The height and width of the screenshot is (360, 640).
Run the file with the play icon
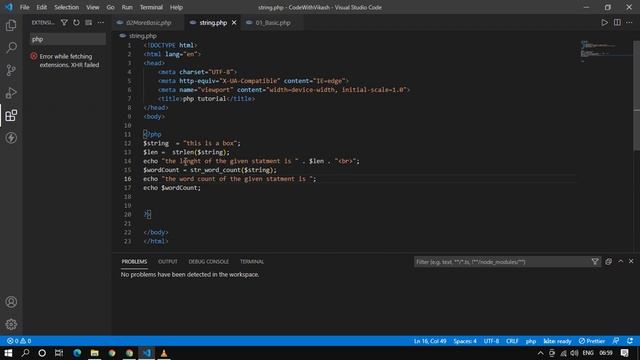[x=604, y=23]
